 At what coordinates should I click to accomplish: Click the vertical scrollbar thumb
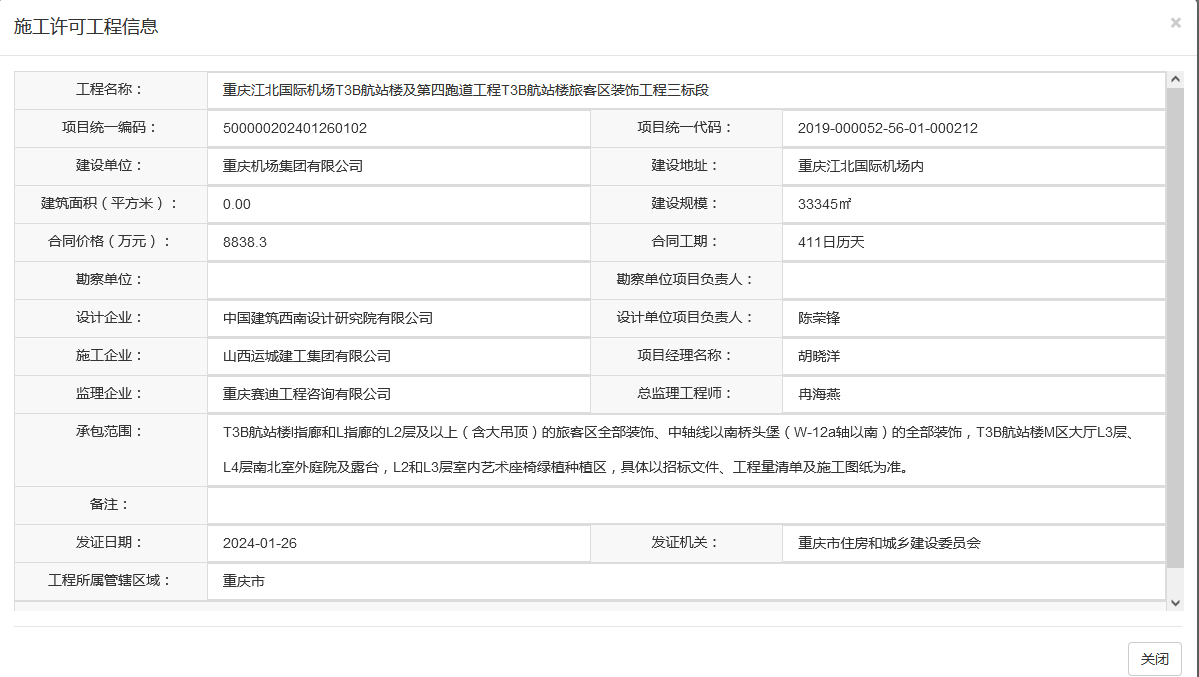point(1175,327)
